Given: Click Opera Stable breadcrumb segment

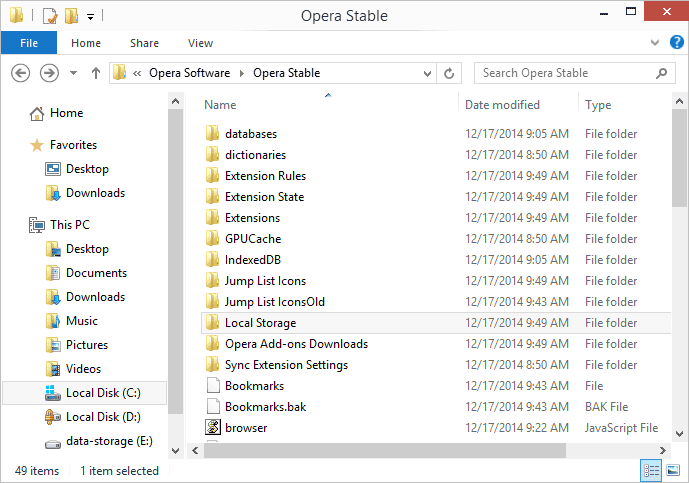Looking at the screenshot, I should [x=286, y=73].
